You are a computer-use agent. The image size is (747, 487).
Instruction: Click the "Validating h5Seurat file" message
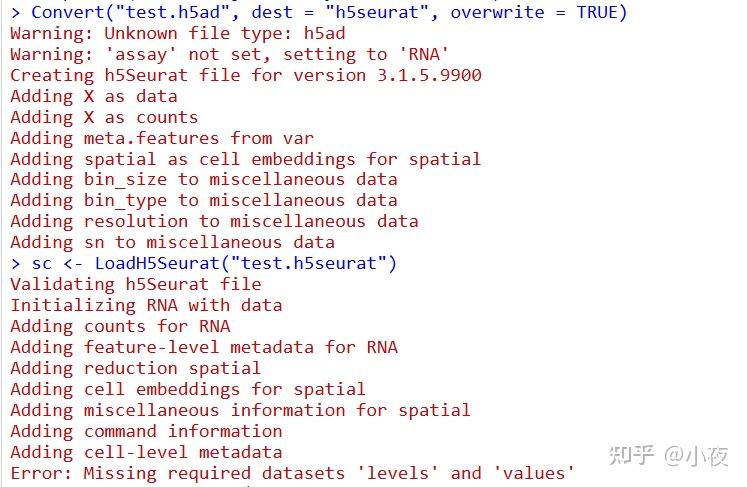coord(135,284)
